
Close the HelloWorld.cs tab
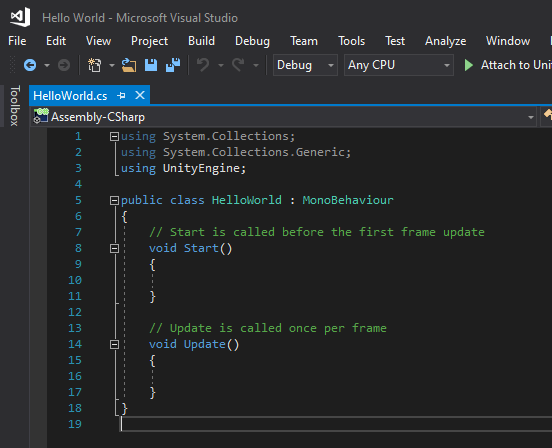(x=140, y=95)
